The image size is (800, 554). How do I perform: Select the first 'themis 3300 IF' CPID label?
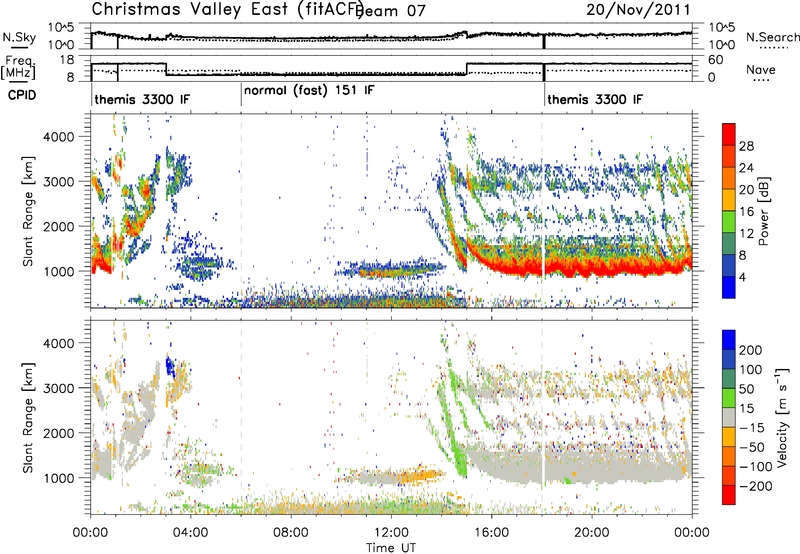142,99
